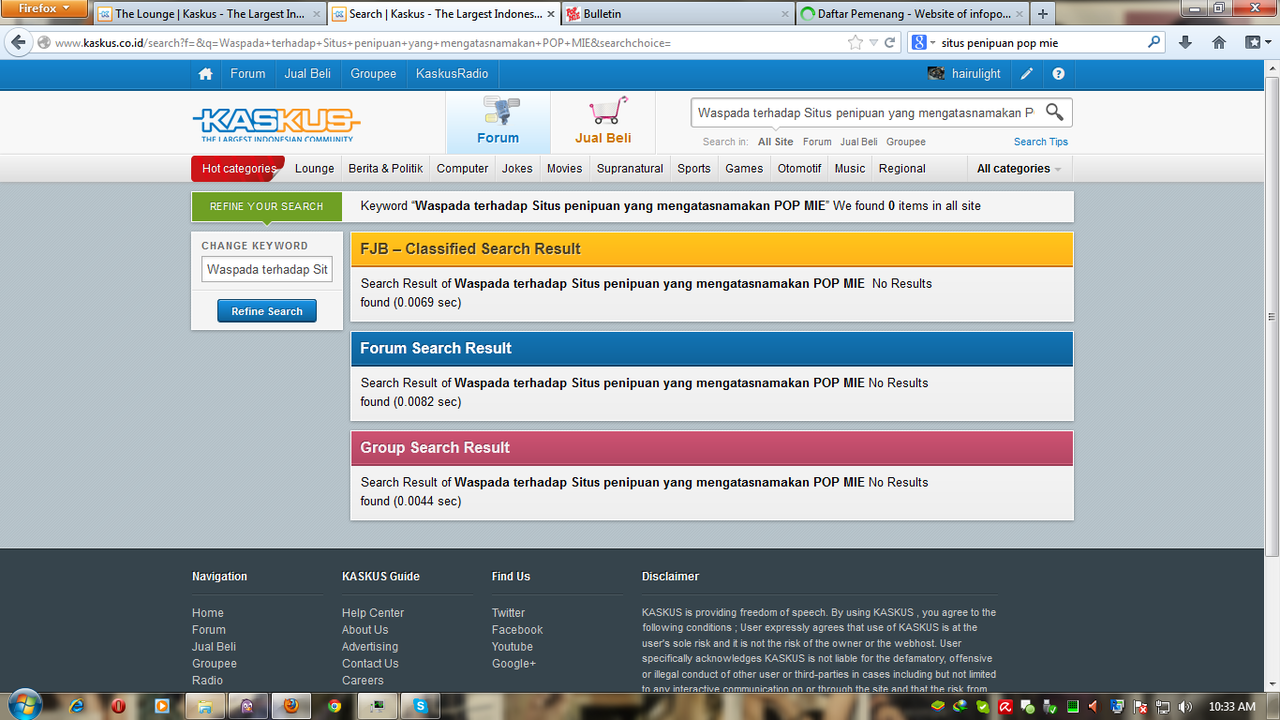The width and height of the screenshot is (1280, 720).
Task: Bookmark this page with the star icon
Action: pyautogui.click(x=855, y=43)
